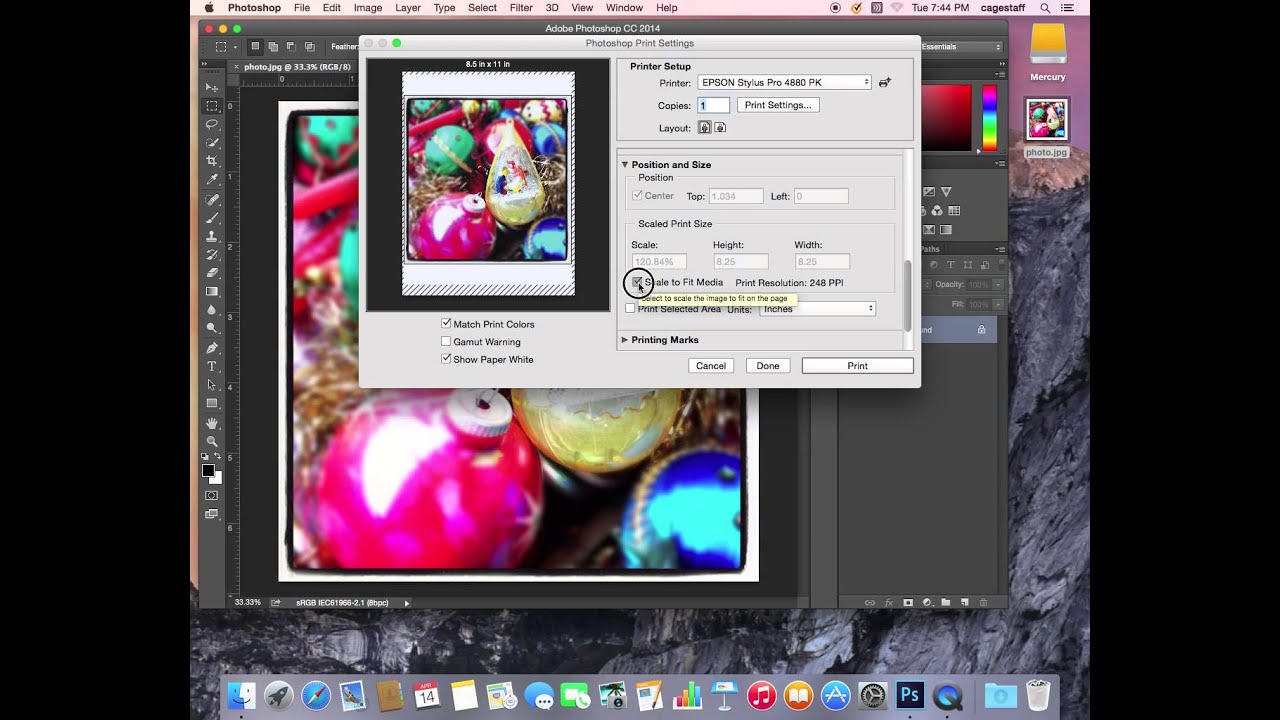The width and height of the screenshot is (1280, 720).
Task: Toggle Match Print Colors checkbox
Action: pos(446,324)
